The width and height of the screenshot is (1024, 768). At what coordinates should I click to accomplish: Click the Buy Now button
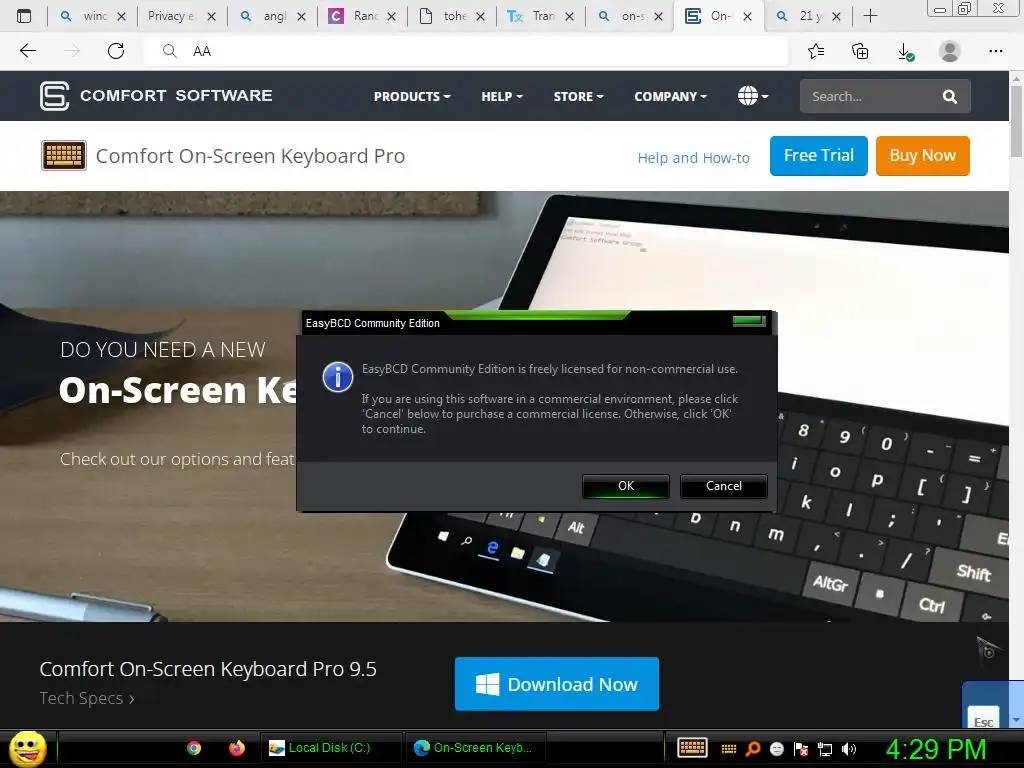pyautogui.click(x=922, y=155)
